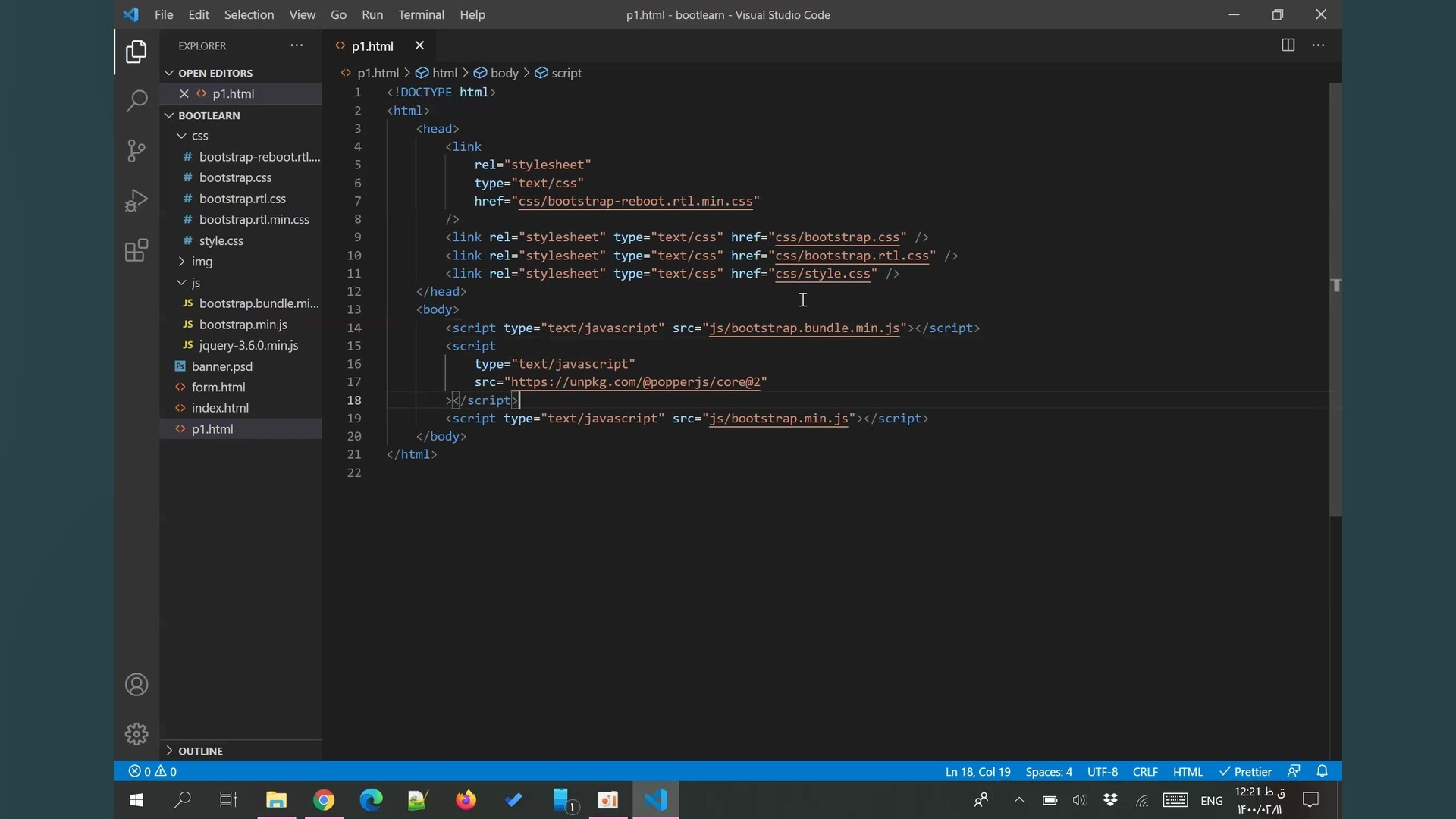Open Firefox from taskbar
Viewport: 1456px width, 819px height.
(x=466, y=800)
